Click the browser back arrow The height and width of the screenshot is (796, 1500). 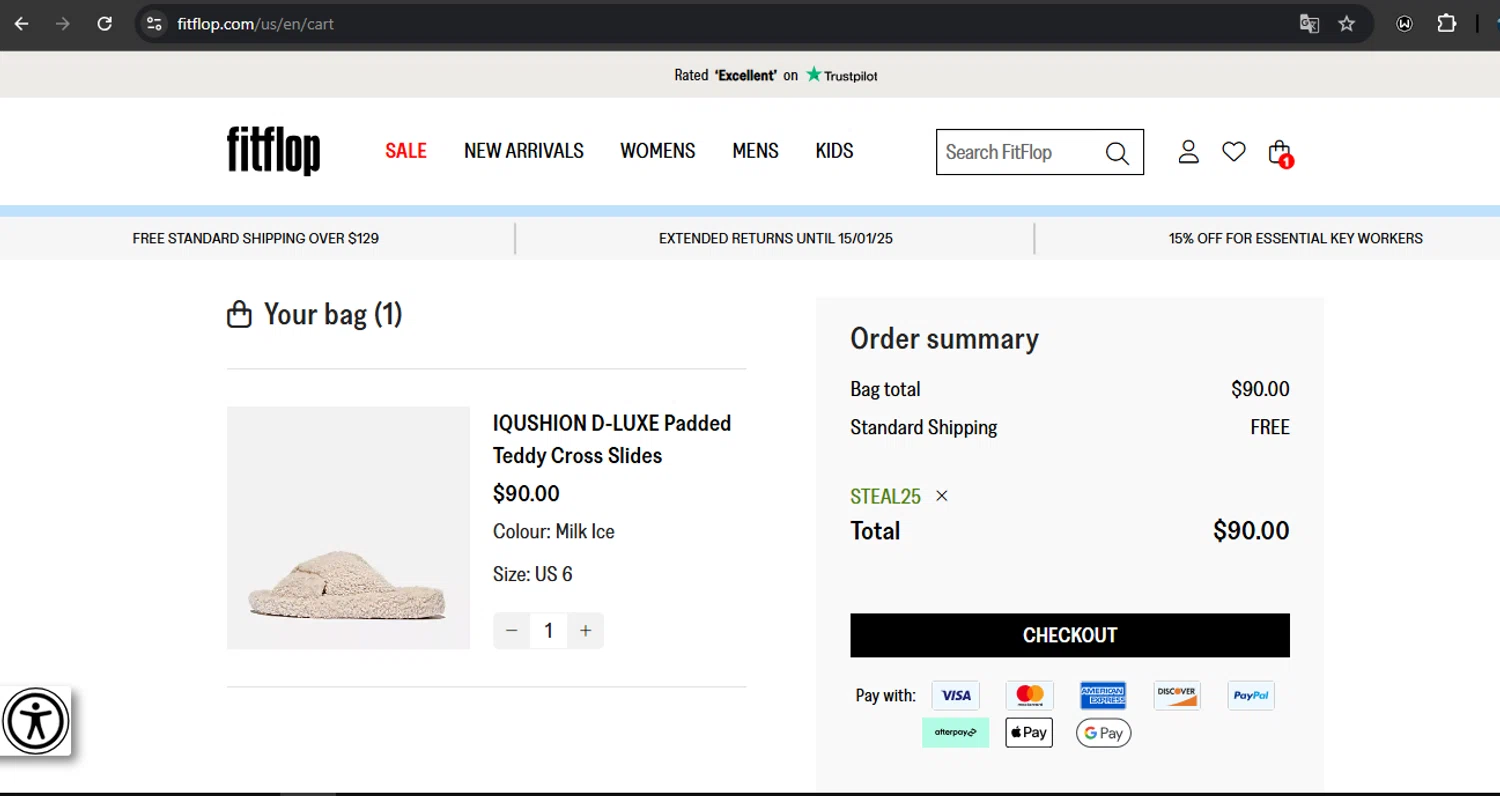tap(21, 23)
